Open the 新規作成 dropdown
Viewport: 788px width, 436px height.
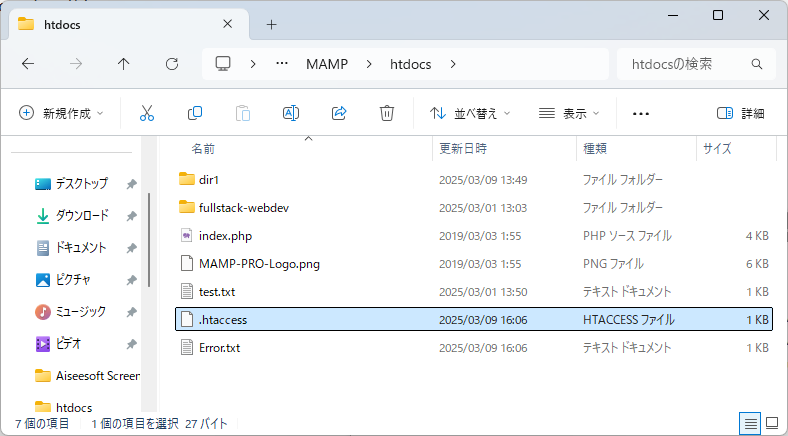pos(61,114)
